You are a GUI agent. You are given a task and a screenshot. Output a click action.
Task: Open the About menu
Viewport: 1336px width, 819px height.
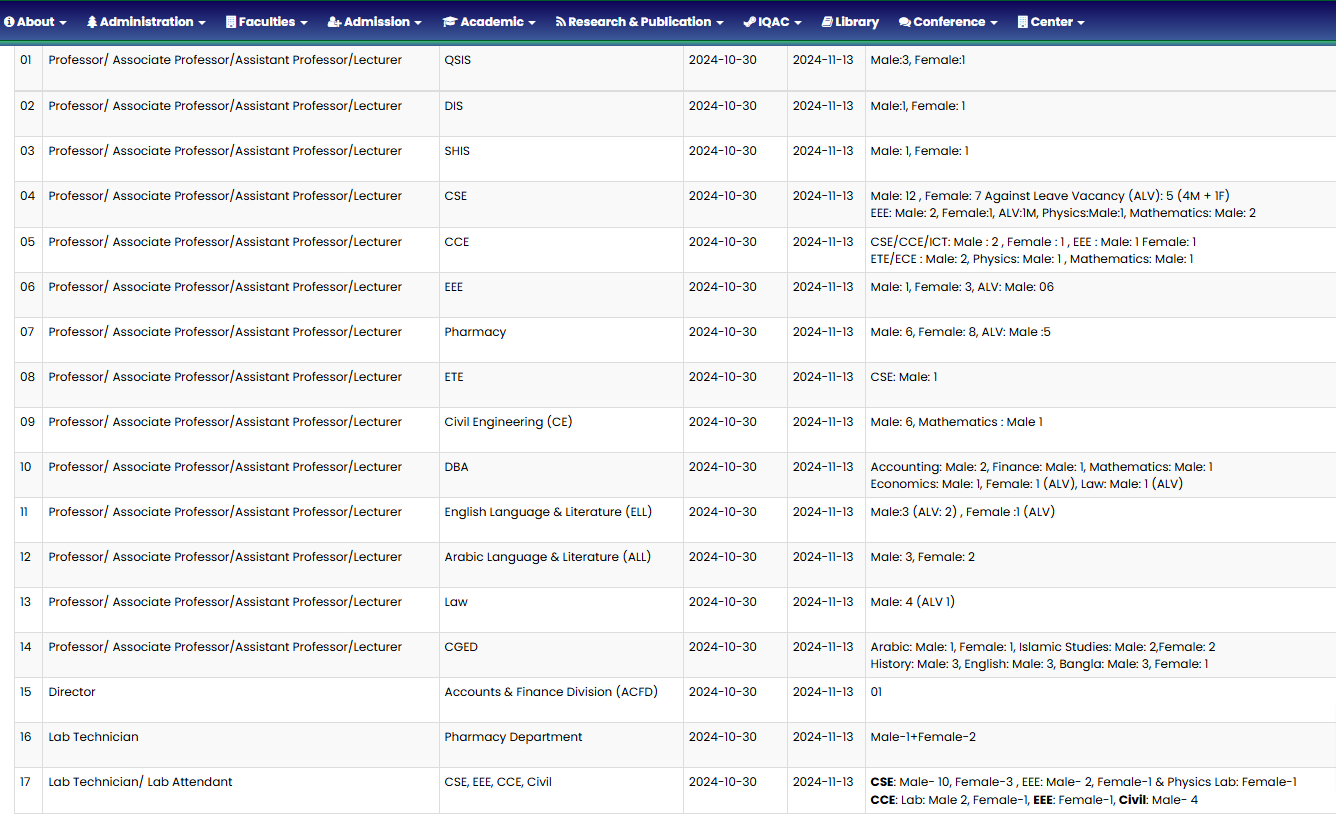pyautogui.click(x=36, y=22)
